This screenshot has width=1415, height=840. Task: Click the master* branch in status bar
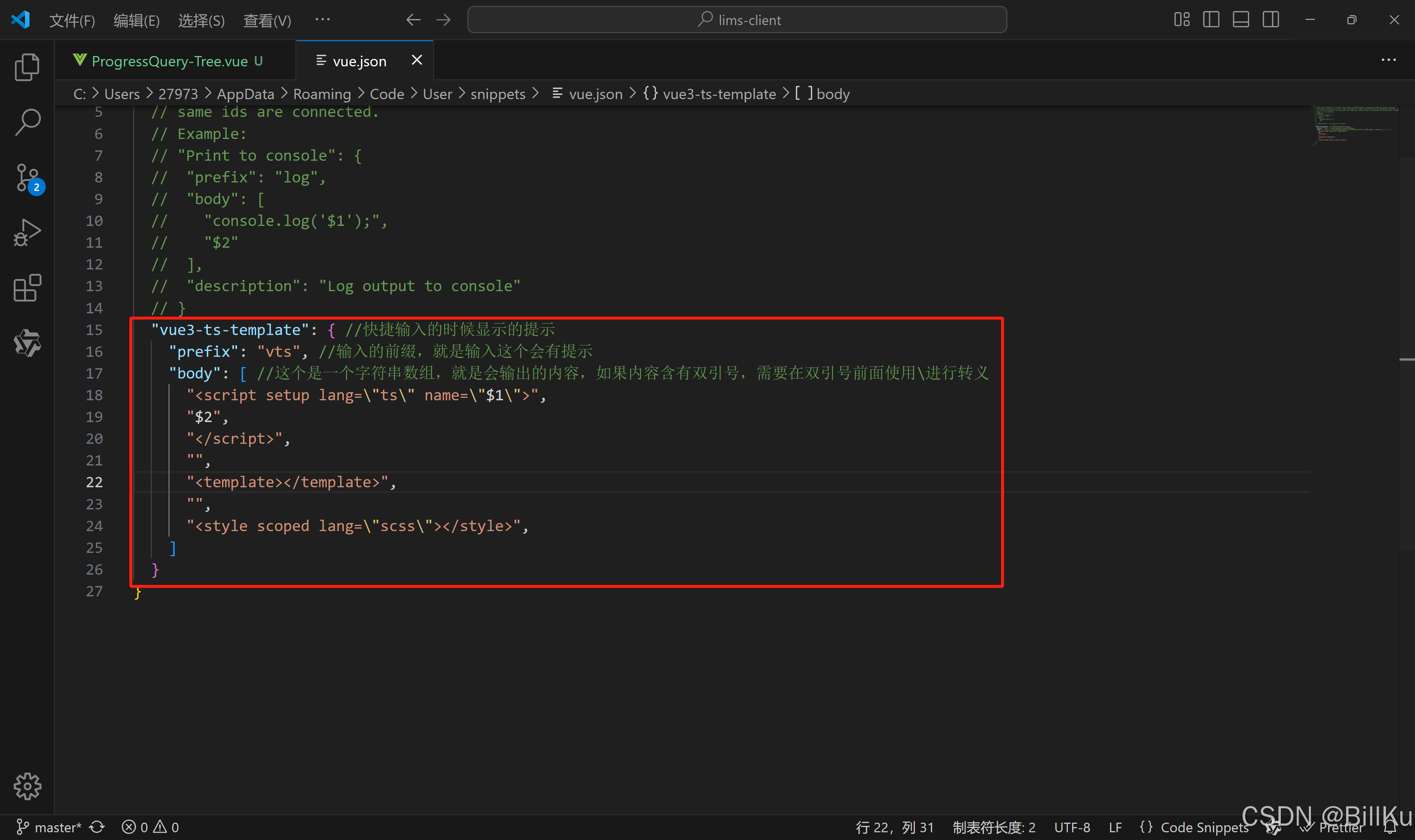coord(50,827)
